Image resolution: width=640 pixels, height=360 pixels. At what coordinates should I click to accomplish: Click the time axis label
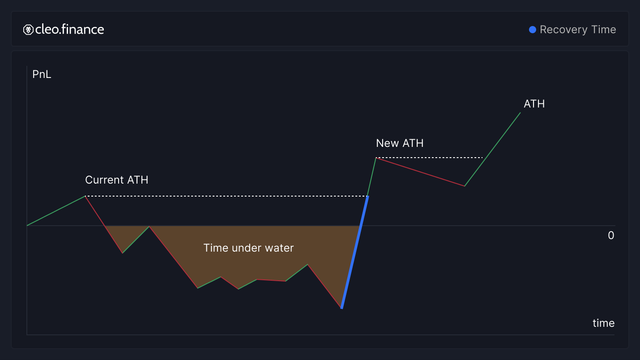[603, 323]
